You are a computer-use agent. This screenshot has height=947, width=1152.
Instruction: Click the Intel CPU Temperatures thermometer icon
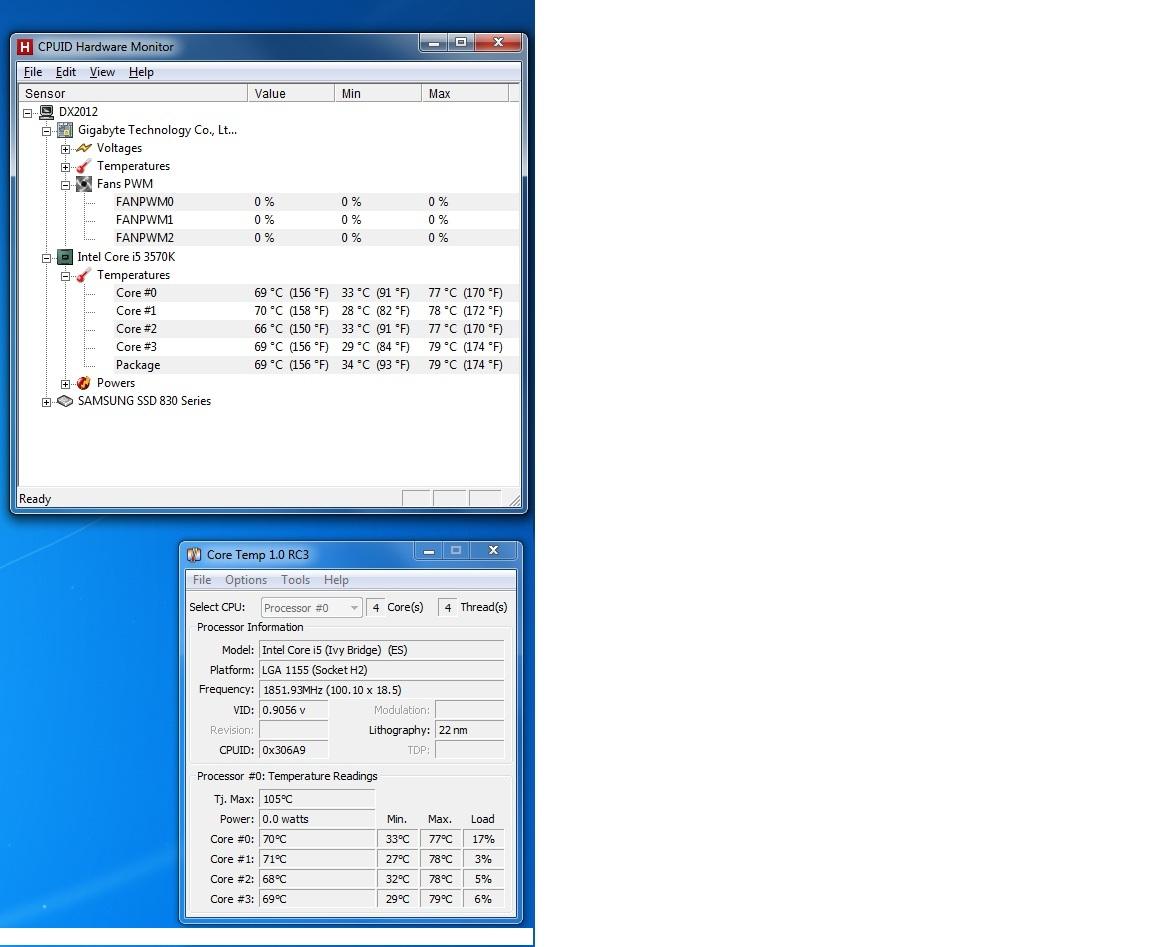coord(84,275)
